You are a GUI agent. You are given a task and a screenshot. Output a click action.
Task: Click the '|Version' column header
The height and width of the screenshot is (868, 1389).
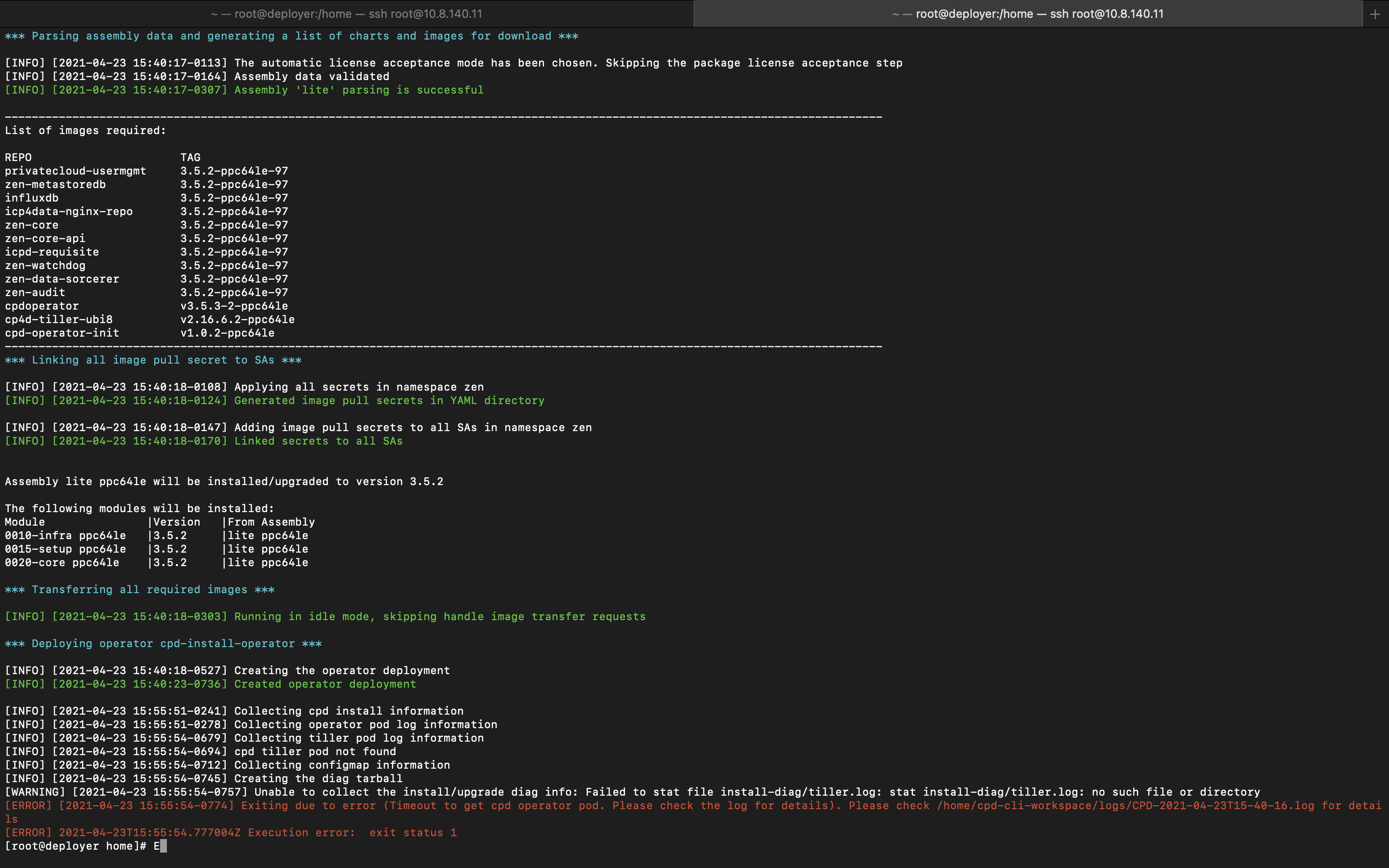point(174,522)
